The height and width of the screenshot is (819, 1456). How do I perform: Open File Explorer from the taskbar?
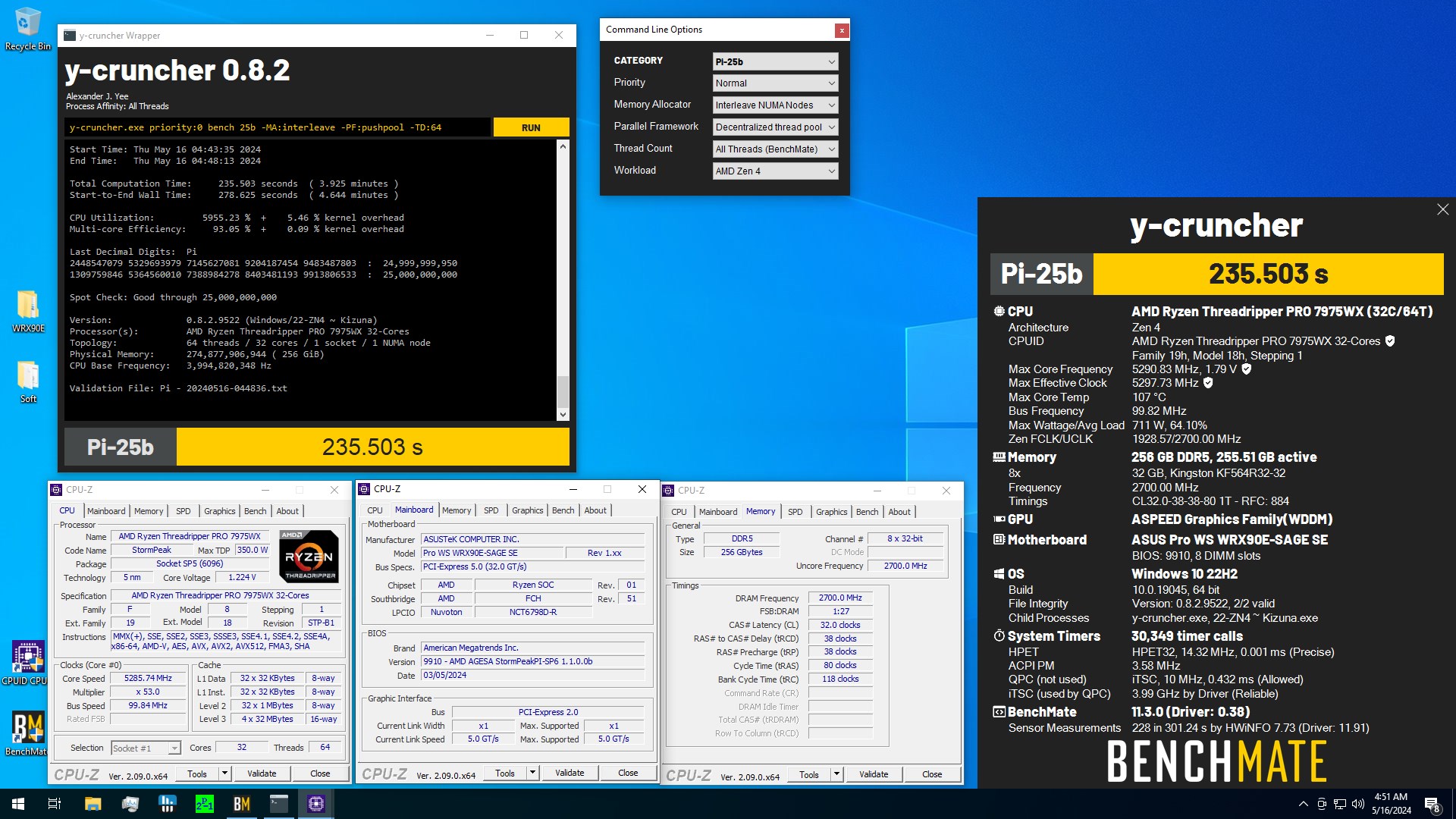coord(93,804)
